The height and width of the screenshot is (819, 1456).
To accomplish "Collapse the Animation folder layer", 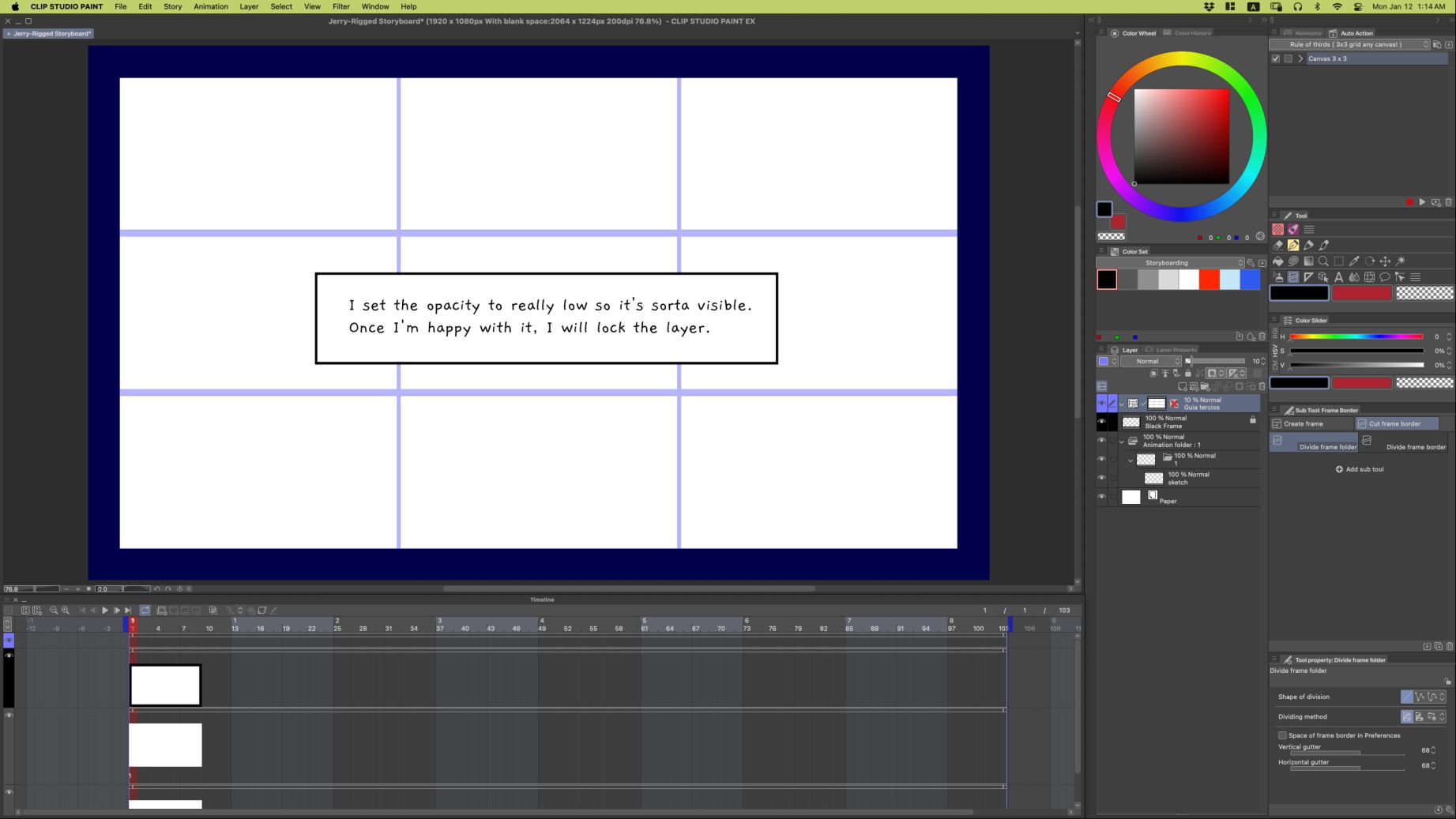I will pyautogui.click(x=1121, y=441).
